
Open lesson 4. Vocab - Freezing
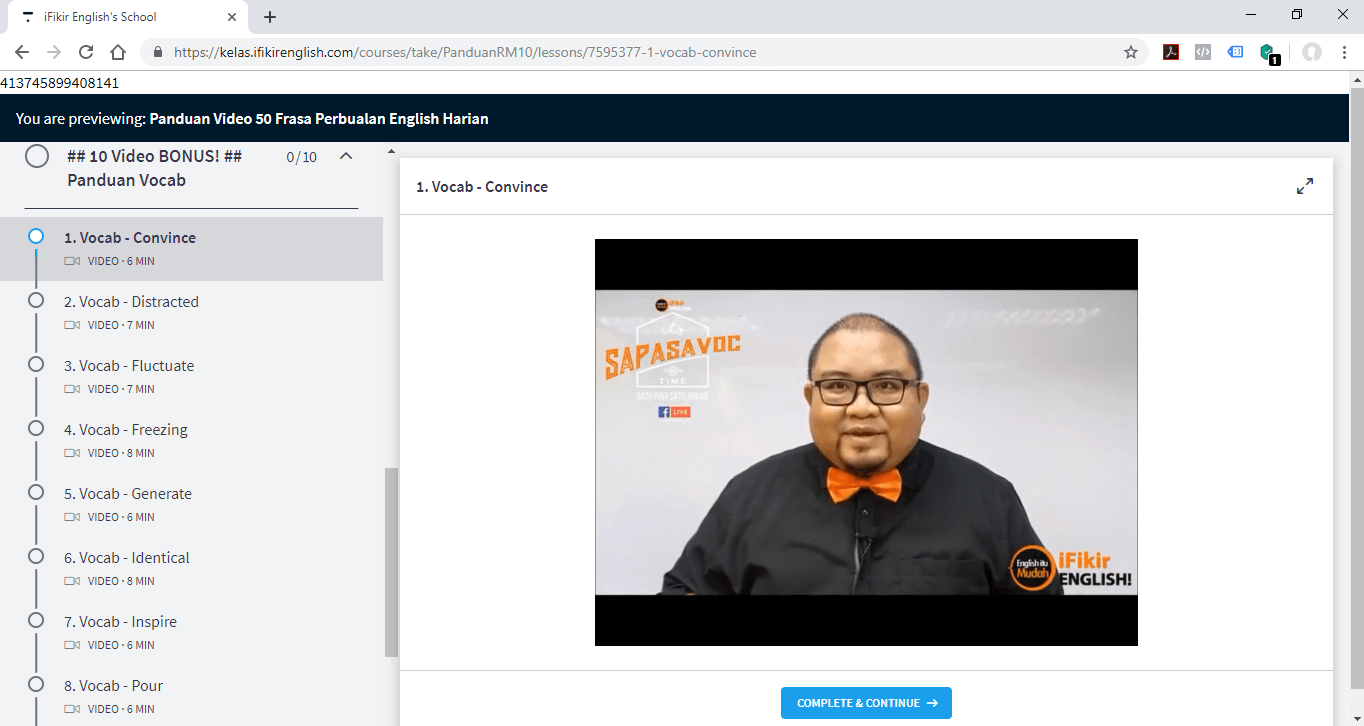coord(125,430)
